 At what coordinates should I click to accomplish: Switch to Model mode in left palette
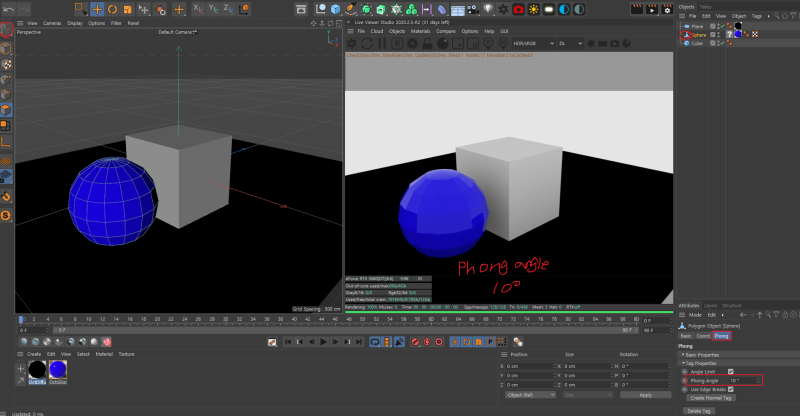(x=6, y=48)
